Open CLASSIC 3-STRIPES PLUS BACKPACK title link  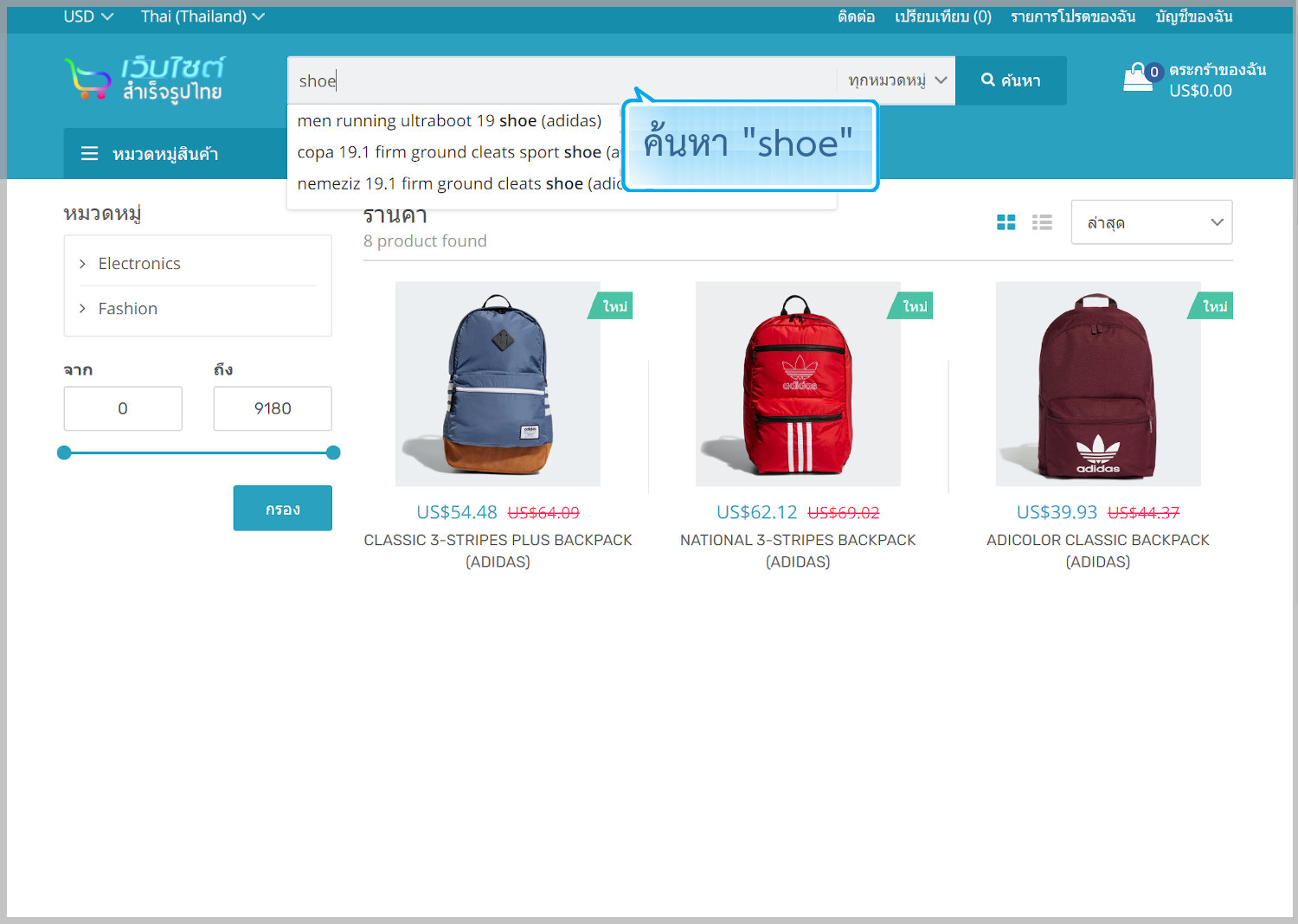coord(498,551)
